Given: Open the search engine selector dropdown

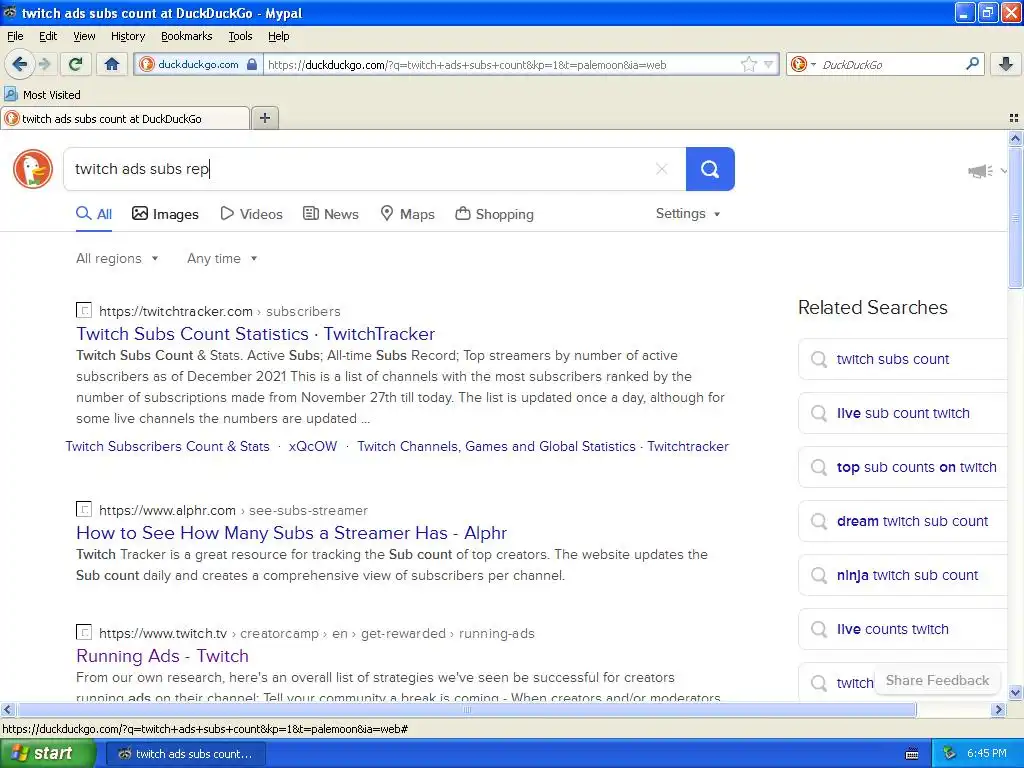Looking at the screenshot, I should pos(803,64).
